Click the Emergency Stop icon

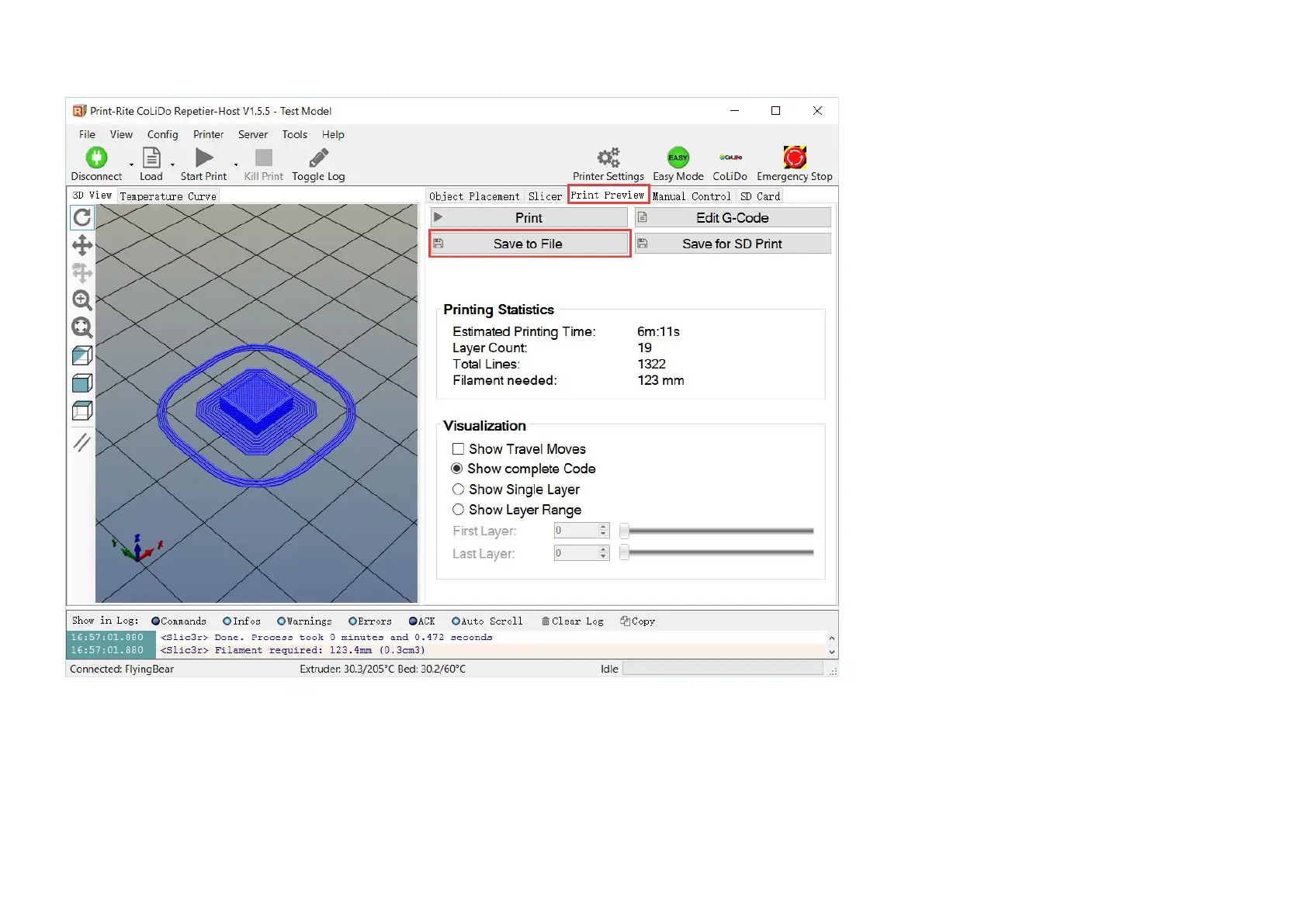coord(794,157)
